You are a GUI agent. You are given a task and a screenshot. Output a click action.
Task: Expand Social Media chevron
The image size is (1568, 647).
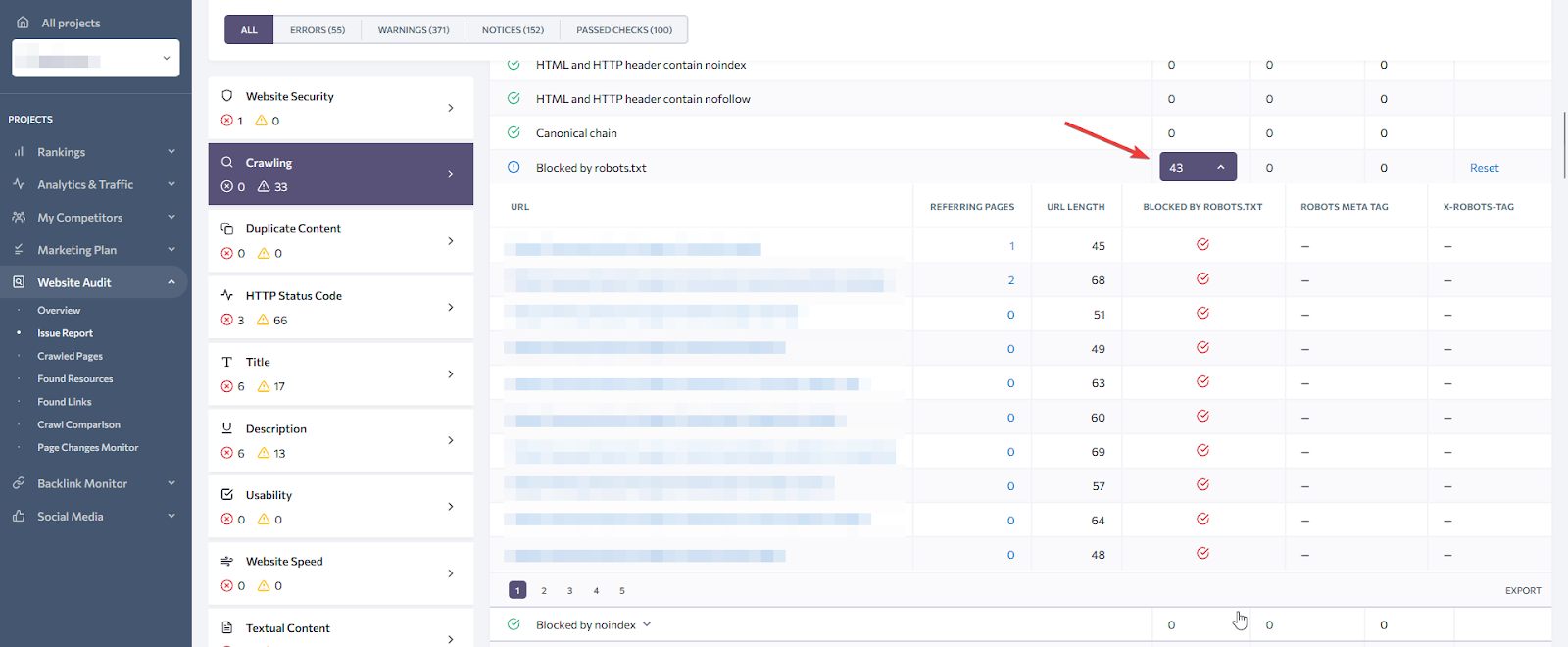[x=171, y=516]
